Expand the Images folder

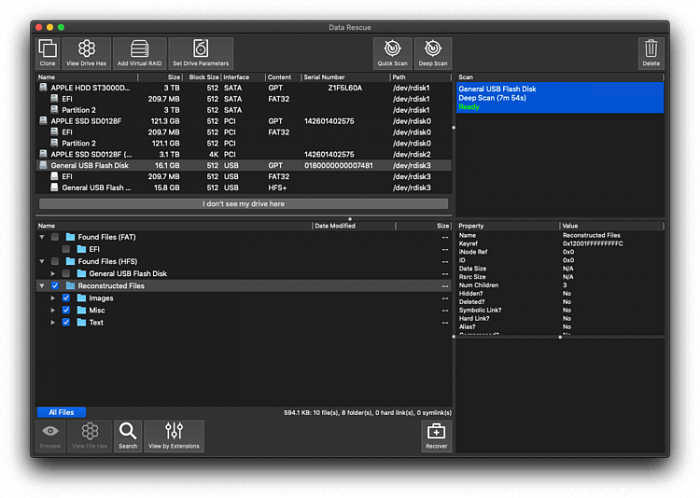click(53, 298)
